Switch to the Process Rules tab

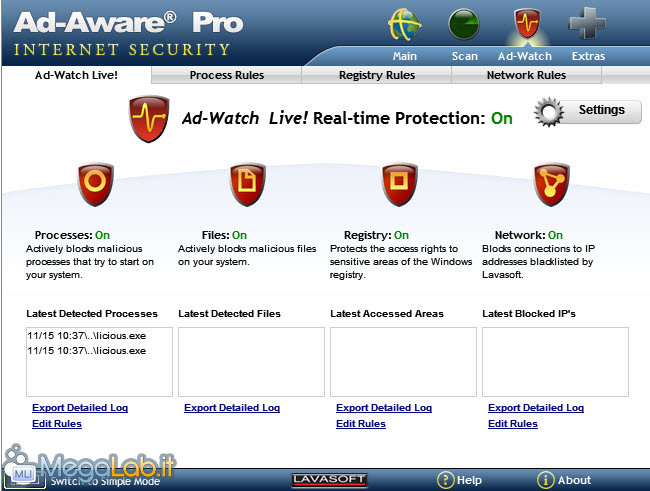pos(226,75)
